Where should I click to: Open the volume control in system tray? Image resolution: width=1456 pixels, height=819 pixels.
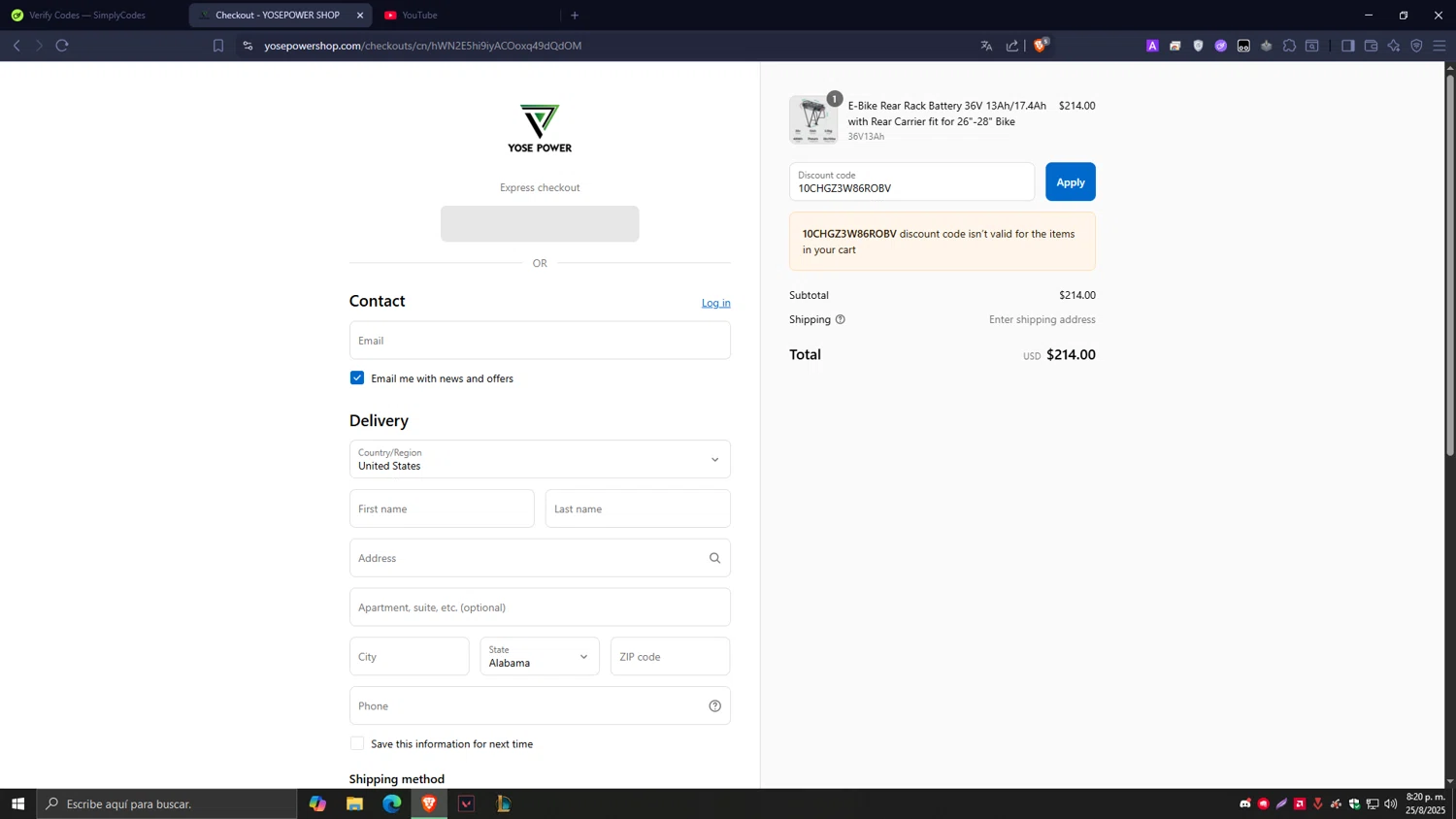[x=1391, y=803]
